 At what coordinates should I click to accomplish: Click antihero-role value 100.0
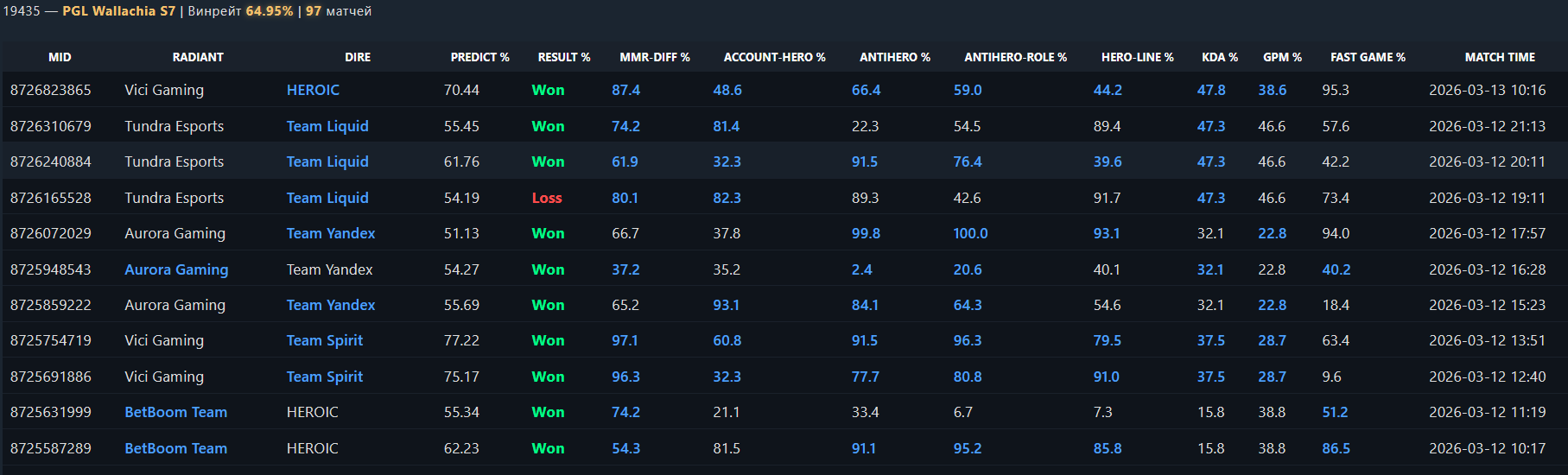(970, 233)
